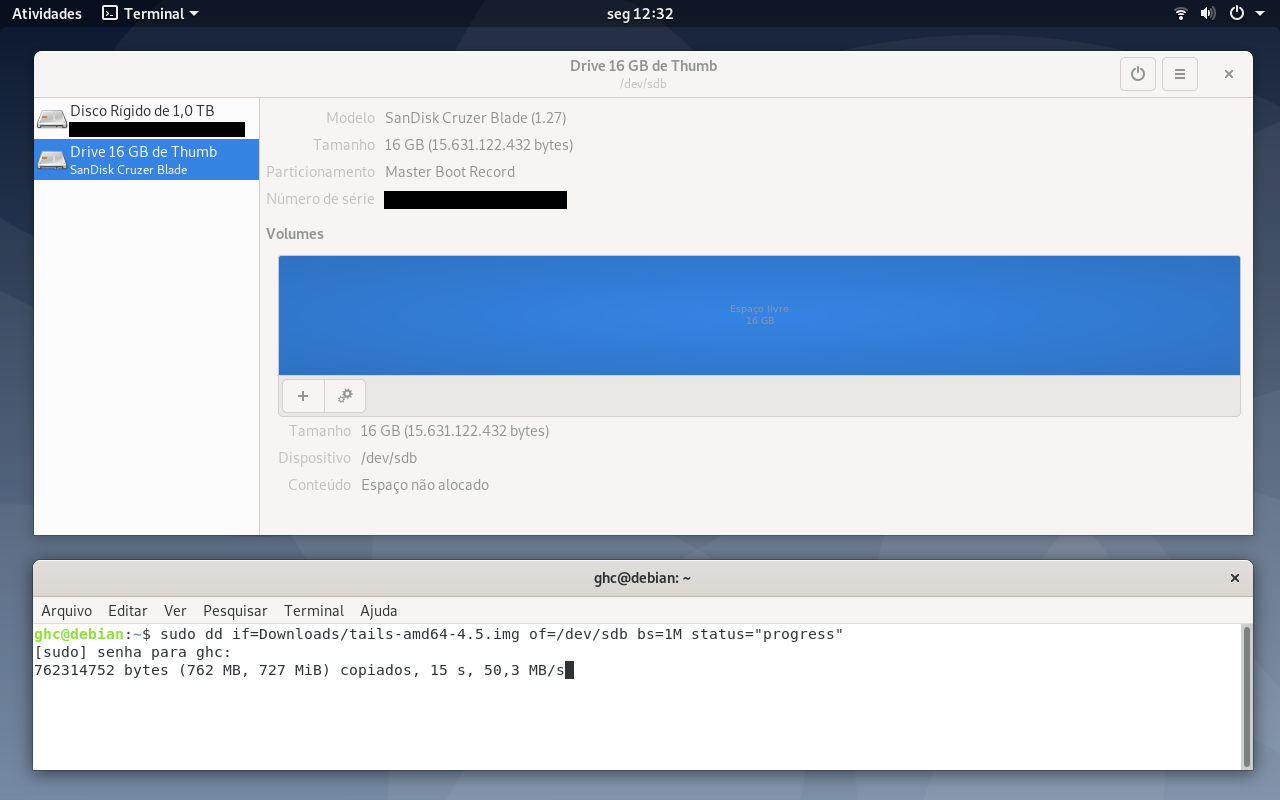Open the Ver menu in Terminal

[x=175, y=610]
